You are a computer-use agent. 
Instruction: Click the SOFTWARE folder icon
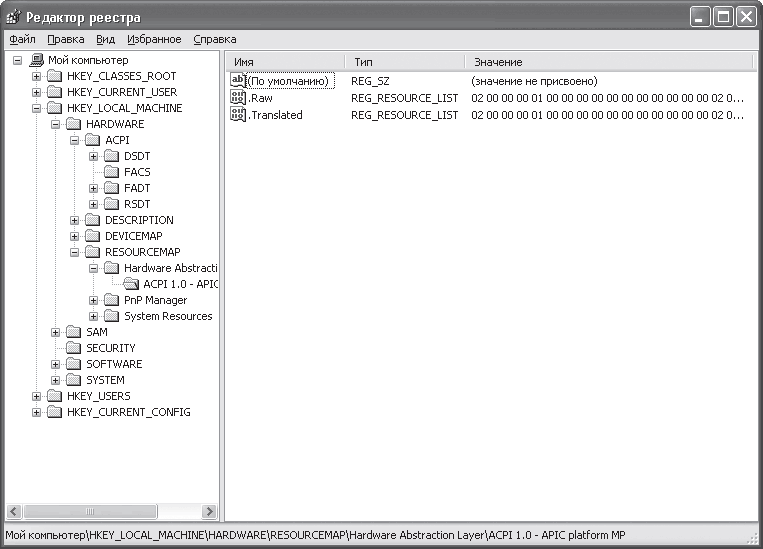pos(73,364)
